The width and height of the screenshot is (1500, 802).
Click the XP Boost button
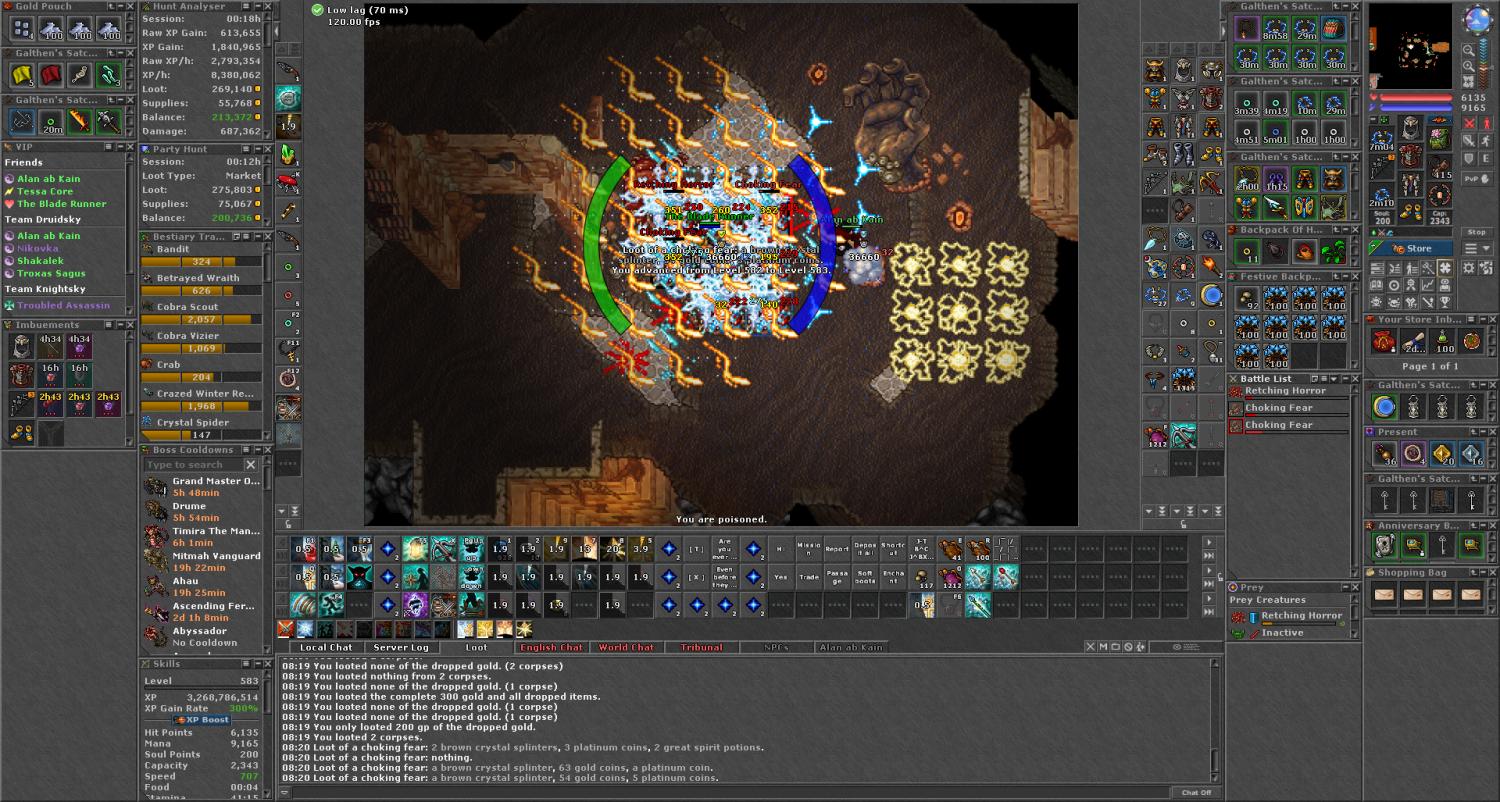pos(201,720)
